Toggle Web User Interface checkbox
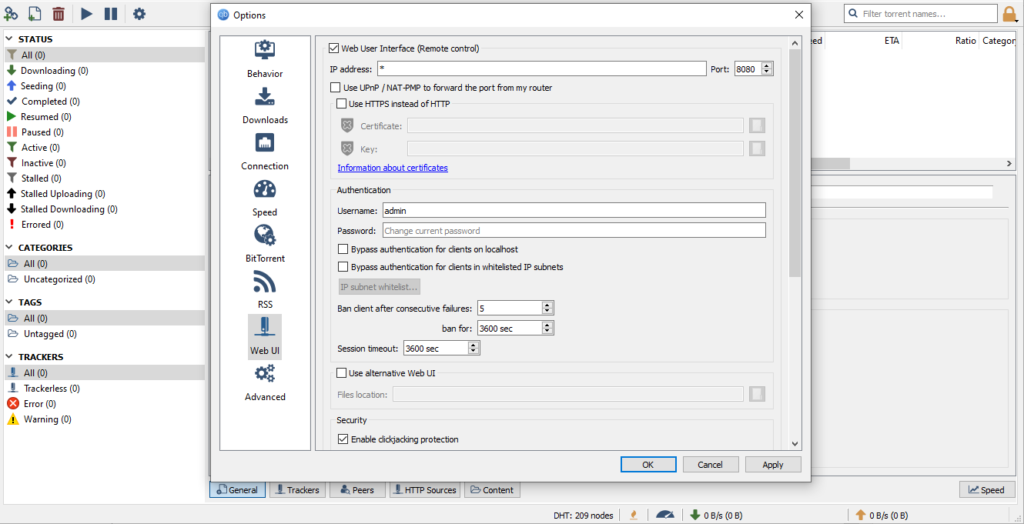The height and width of the screenshot is (524, 1024). [x=334, y=48]
